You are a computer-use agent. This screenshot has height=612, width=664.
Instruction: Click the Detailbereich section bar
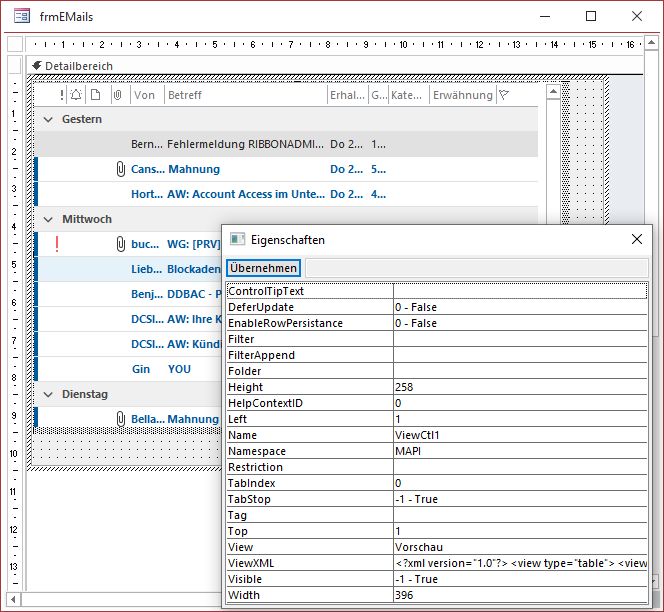point(78,66)
